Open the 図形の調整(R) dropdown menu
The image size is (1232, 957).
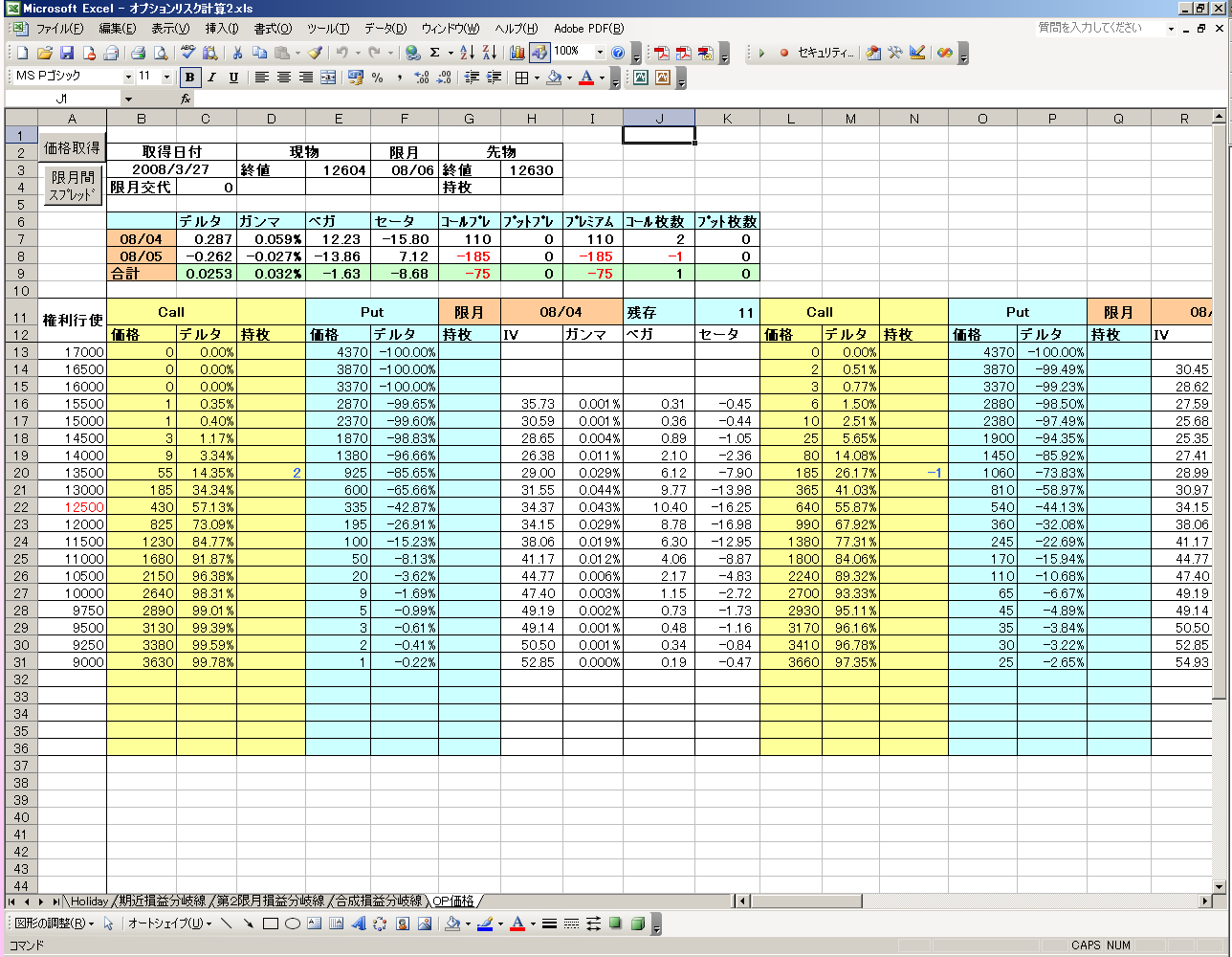coord(55,924)
